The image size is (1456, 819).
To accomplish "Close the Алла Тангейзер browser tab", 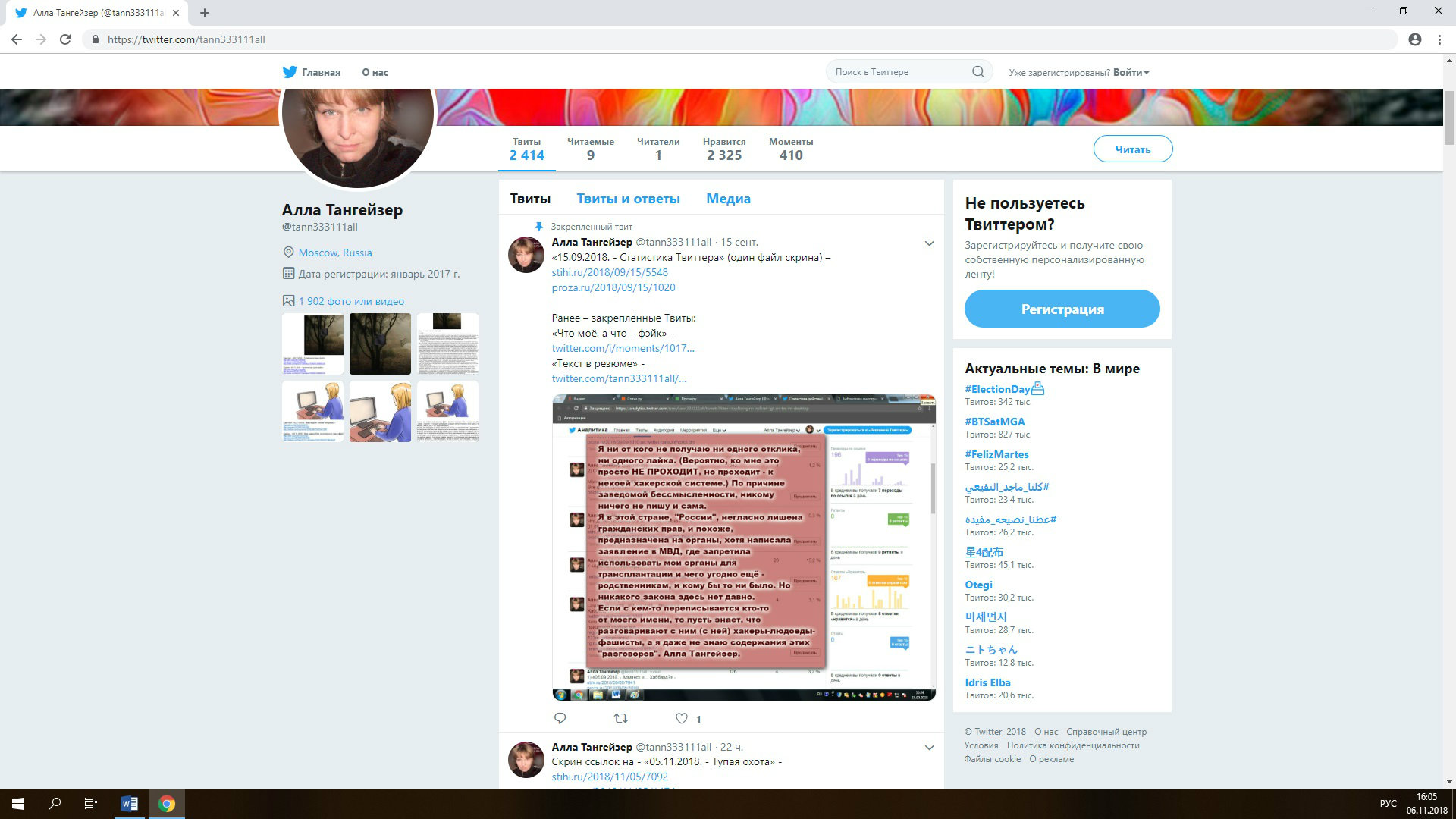I will pyautogui.click(x=177, y=13).
